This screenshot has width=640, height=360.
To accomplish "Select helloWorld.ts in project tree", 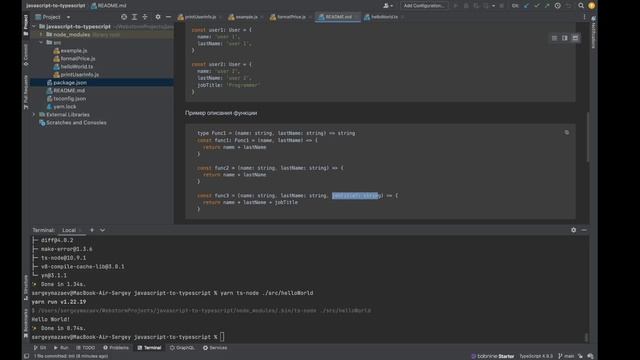I will click(x=73, y=67).
